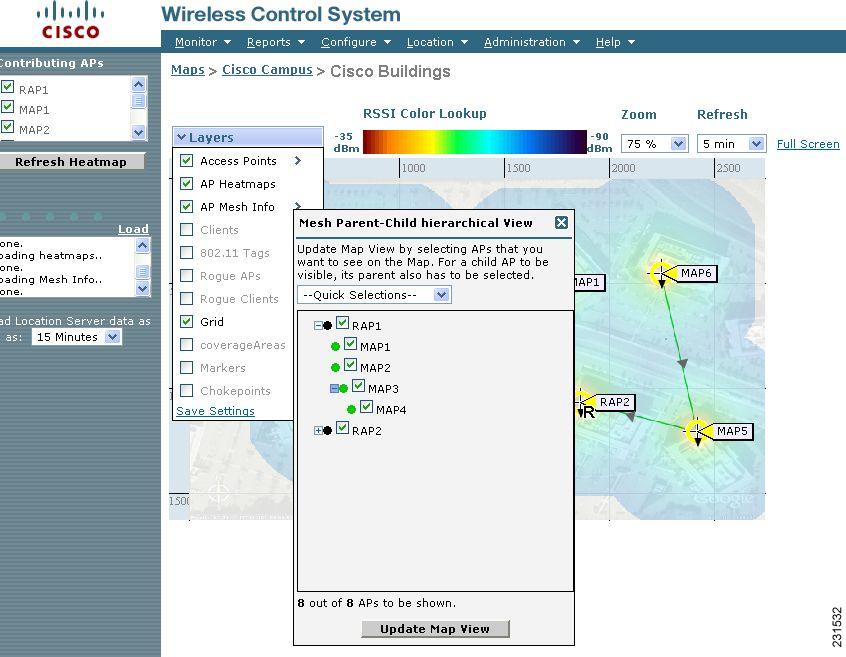The image size is (846, 657).
Task: Uncheck MAP2 in the mesh hierarchy tree
Action: coord(350,365)
